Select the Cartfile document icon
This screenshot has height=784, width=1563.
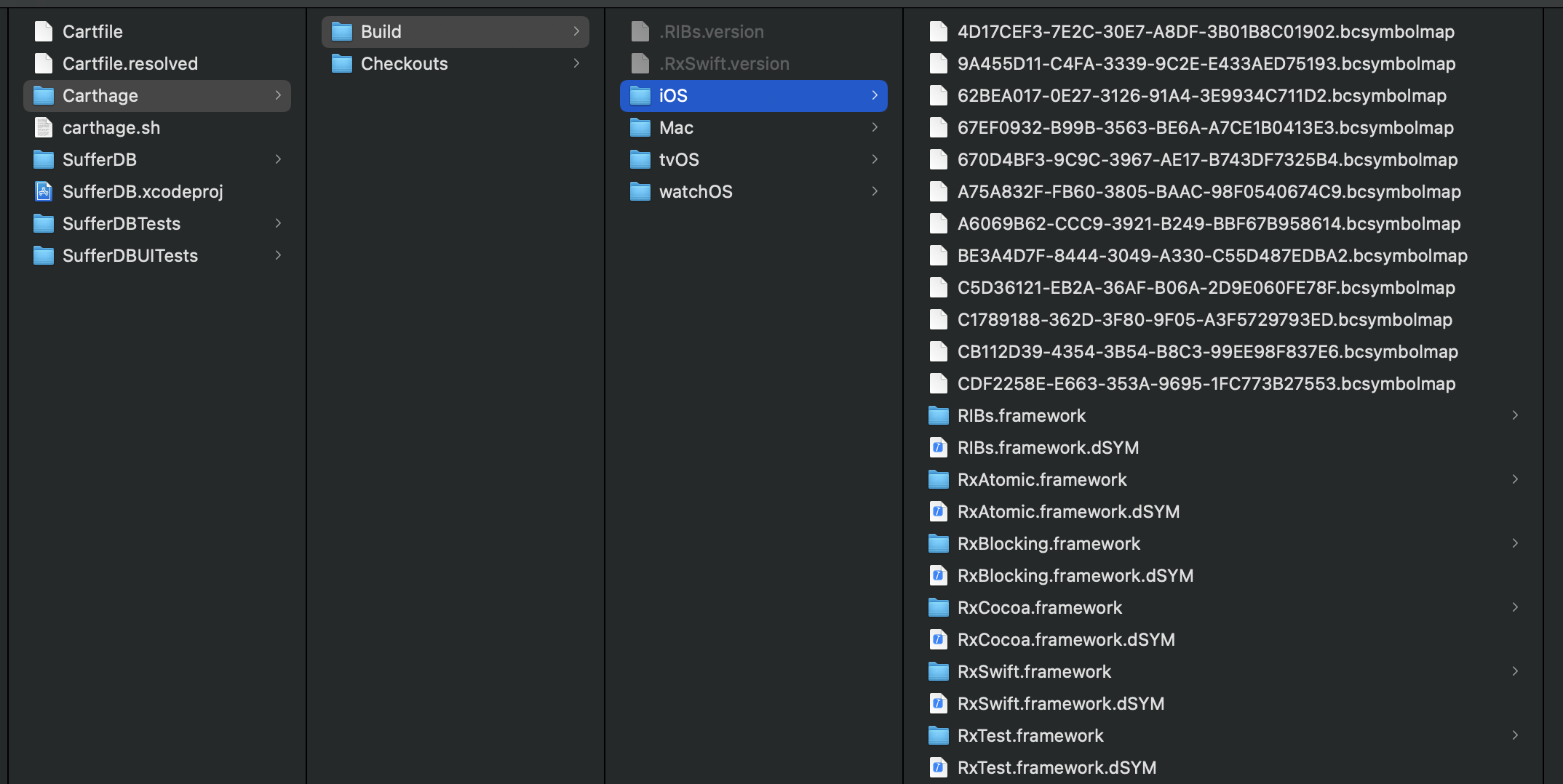pyautogui.click(x=44, y=31)
